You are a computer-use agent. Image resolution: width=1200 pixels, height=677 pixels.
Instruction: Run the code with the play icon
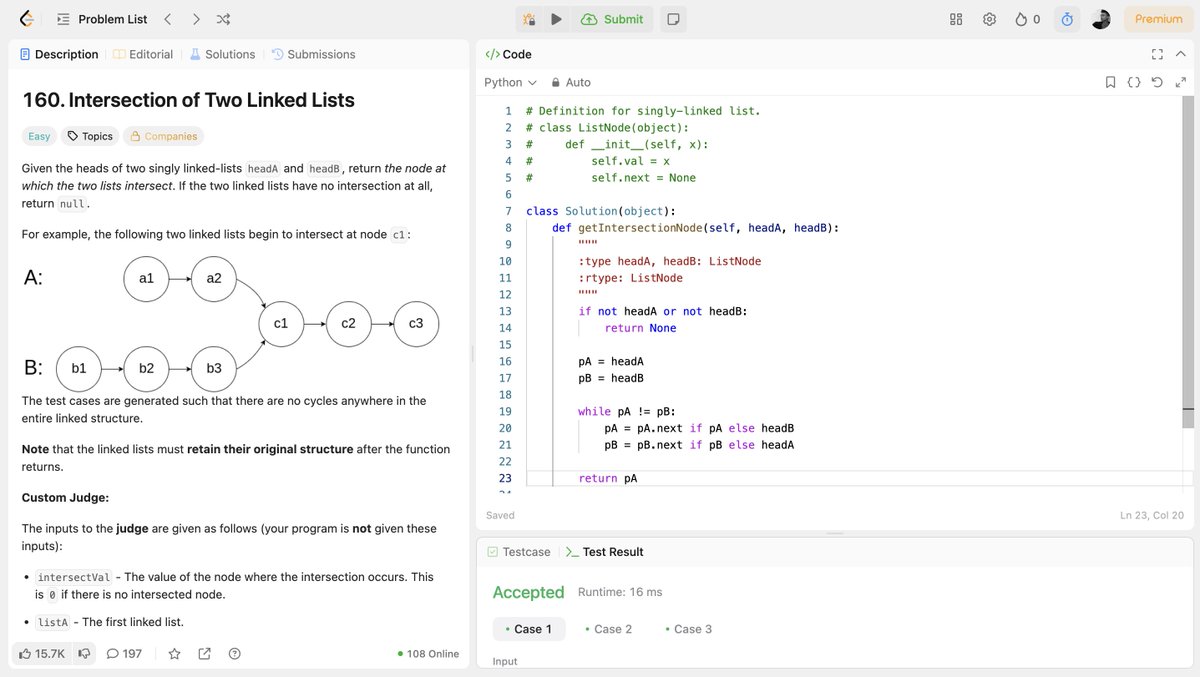[556, 19]
